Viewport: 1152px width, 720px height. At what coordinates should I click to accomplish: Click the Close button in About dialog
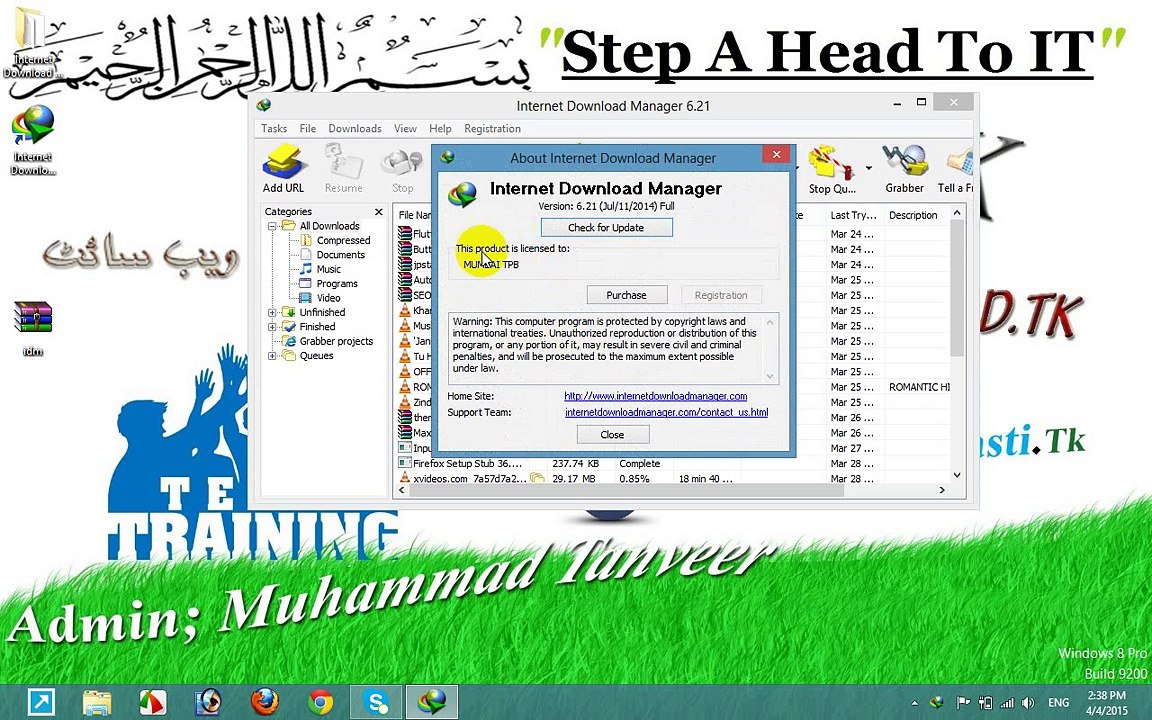coord(613,434)
